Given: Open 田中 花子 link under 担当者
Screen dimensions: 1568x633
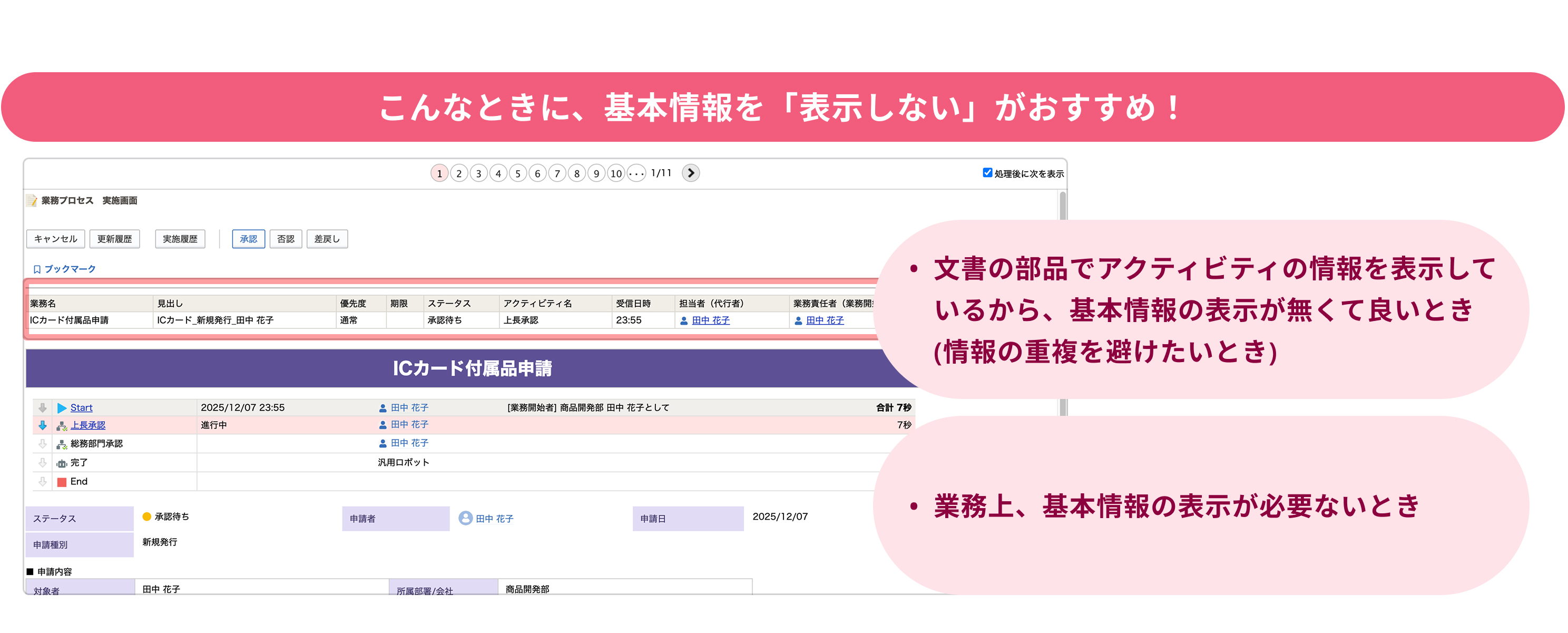Looking at the screenshot, I should 710,320.
